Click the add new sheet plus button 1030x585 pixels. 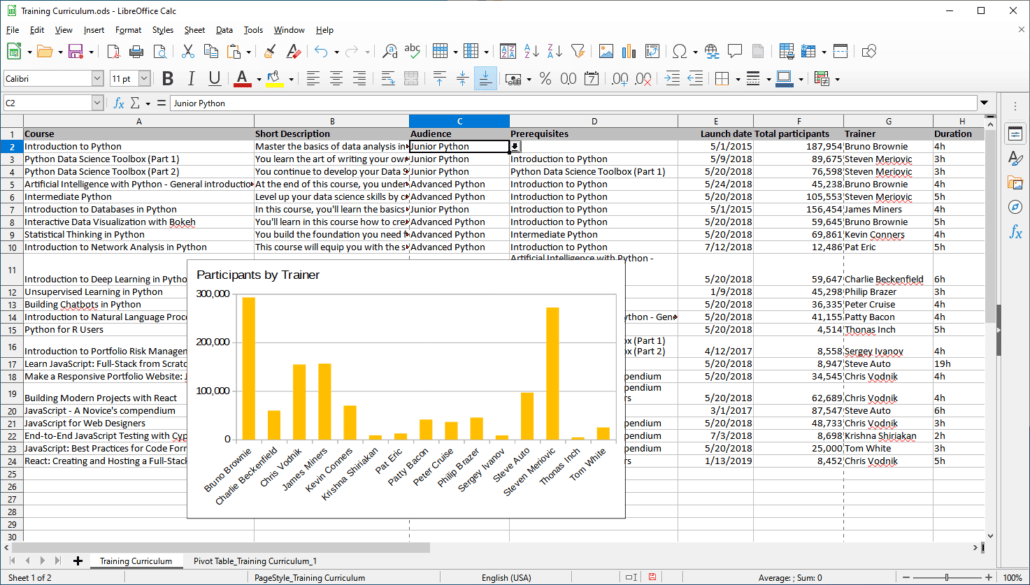tap(78, 561)
